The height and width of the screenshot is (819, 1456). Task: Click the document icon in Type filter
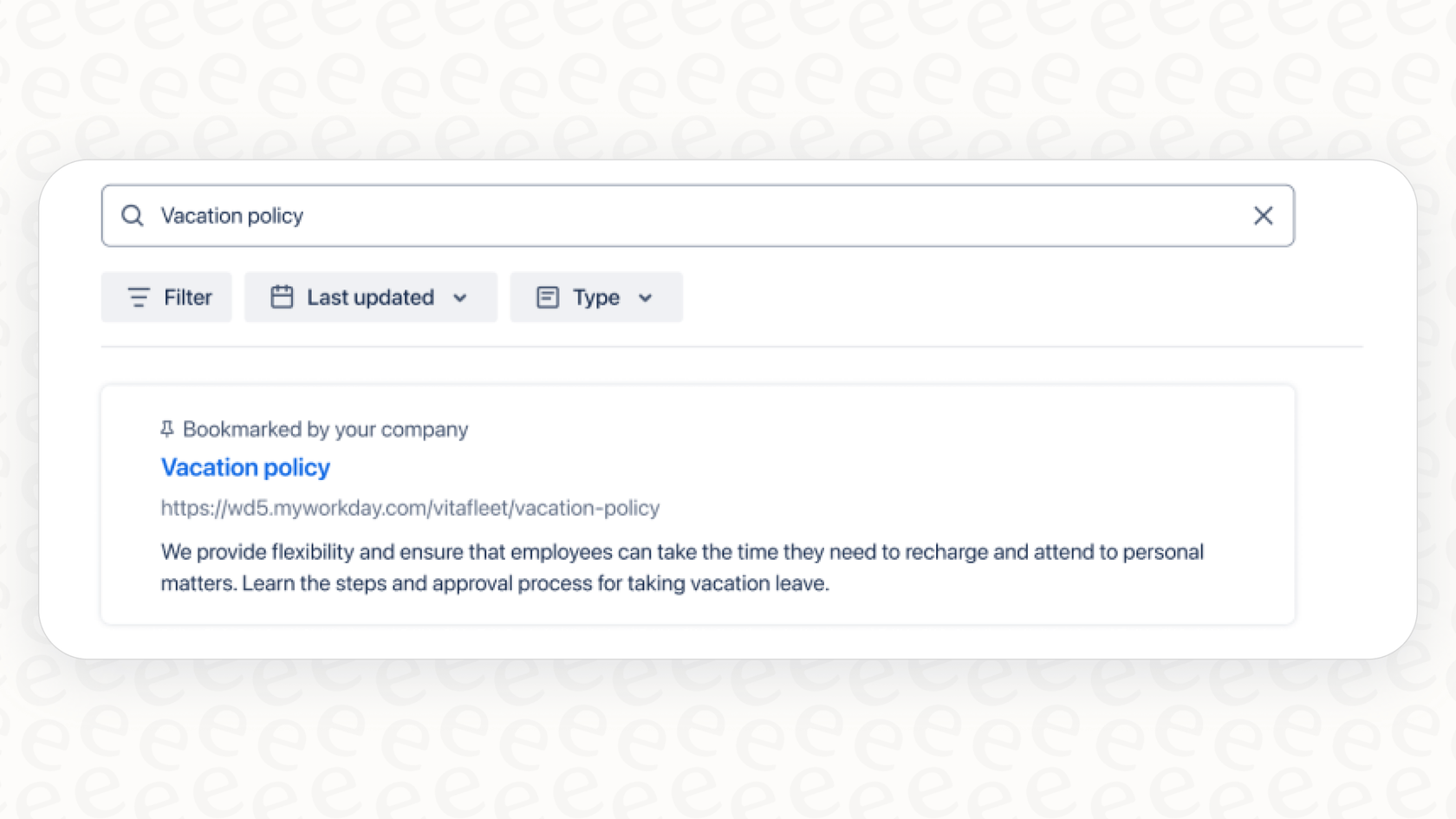[548, 297]
